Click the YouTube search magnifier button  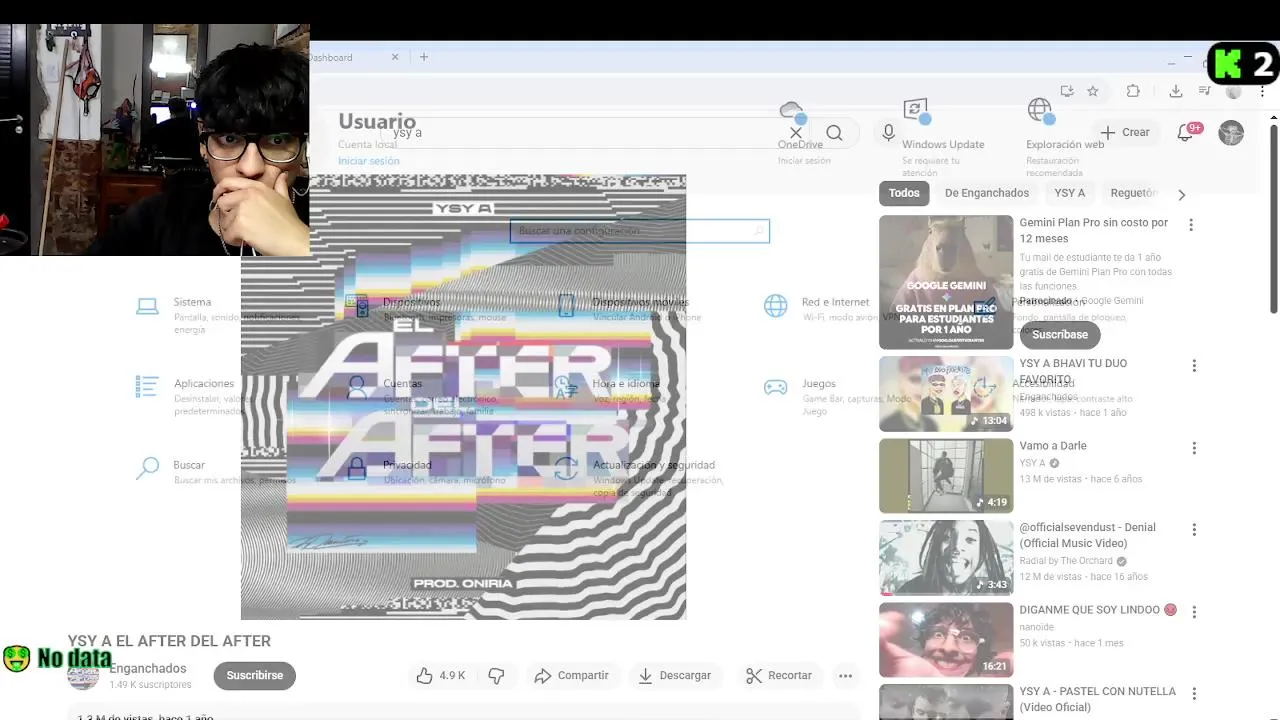(834, 132)
